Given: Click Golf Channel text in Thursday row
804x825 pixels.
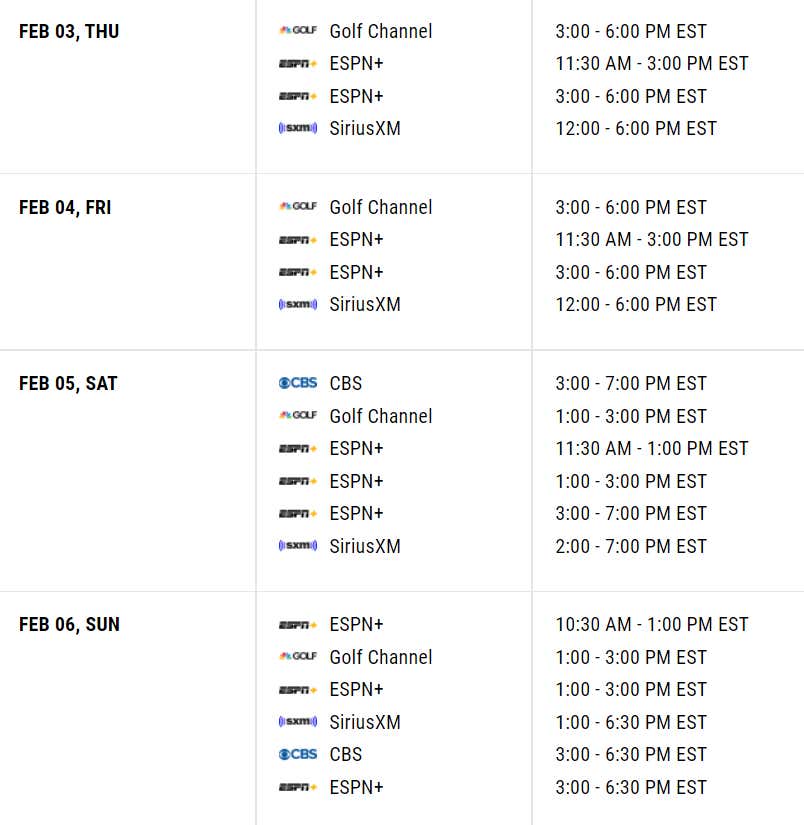Looking at the screenshot, I should coord(381,31).
